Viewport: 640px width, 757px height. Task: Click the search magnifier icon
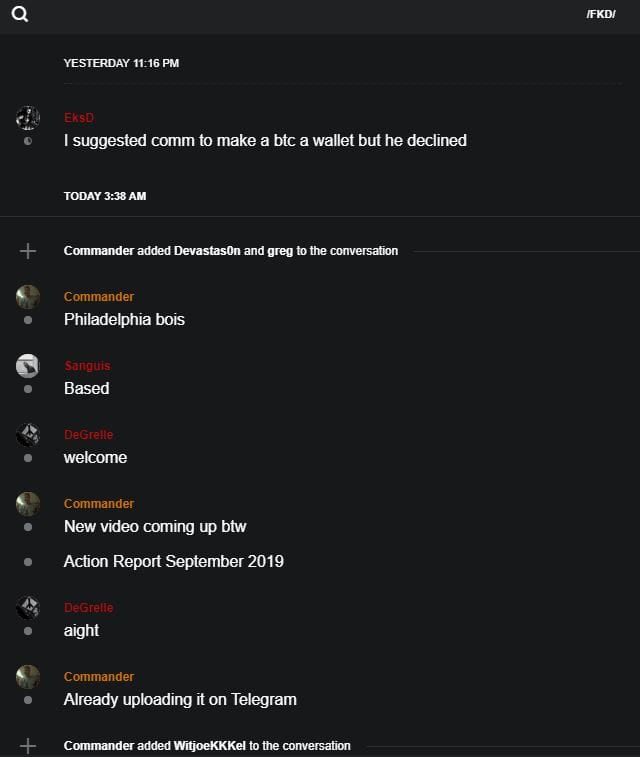[20, 14]
